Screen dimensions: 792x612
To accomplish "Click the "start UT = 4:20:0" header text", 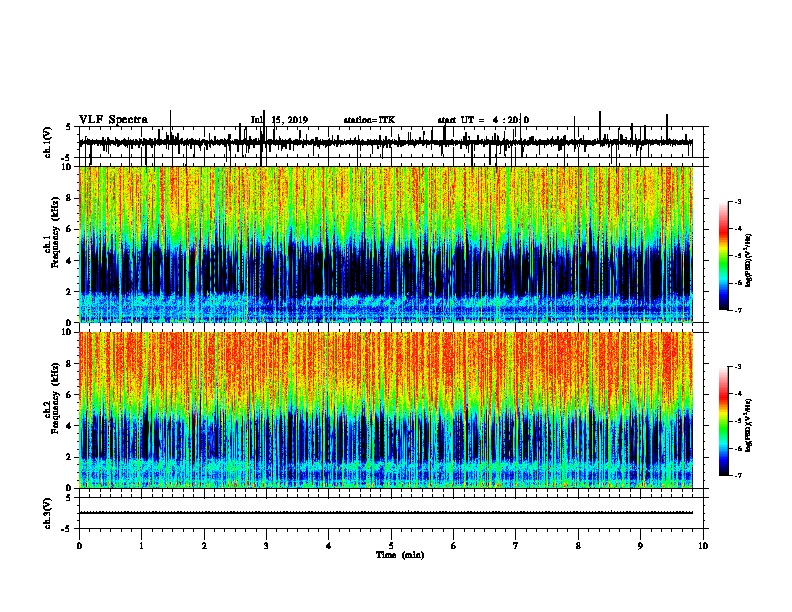I will (483, 120).
